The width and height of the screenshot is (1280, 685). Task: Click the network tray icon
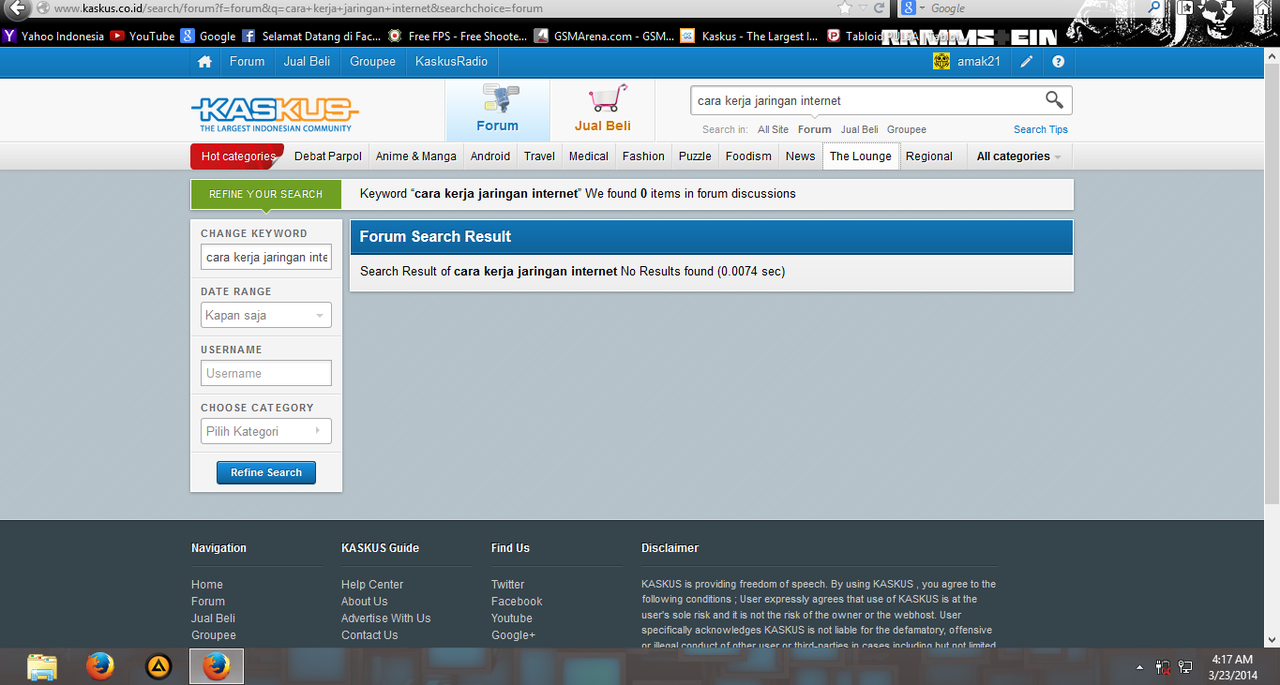click(x=1185, y=667)
